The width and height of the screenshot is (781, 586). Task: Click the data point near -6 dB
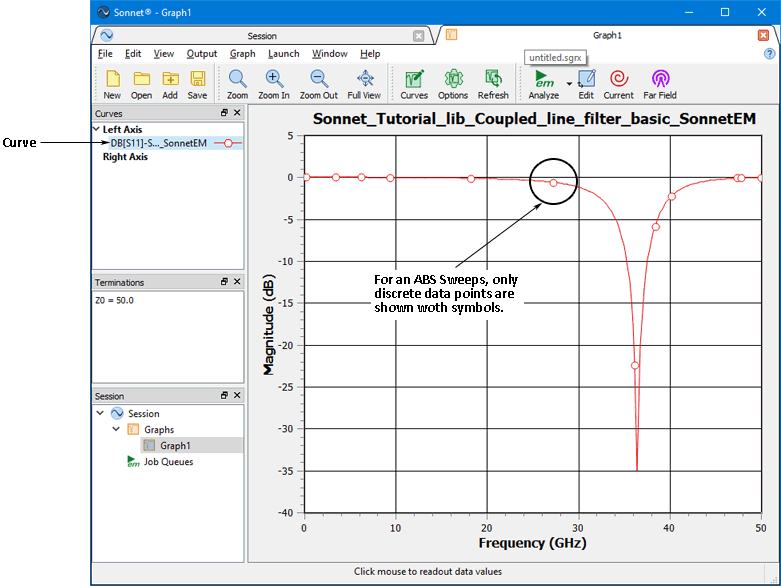(655, 227)
